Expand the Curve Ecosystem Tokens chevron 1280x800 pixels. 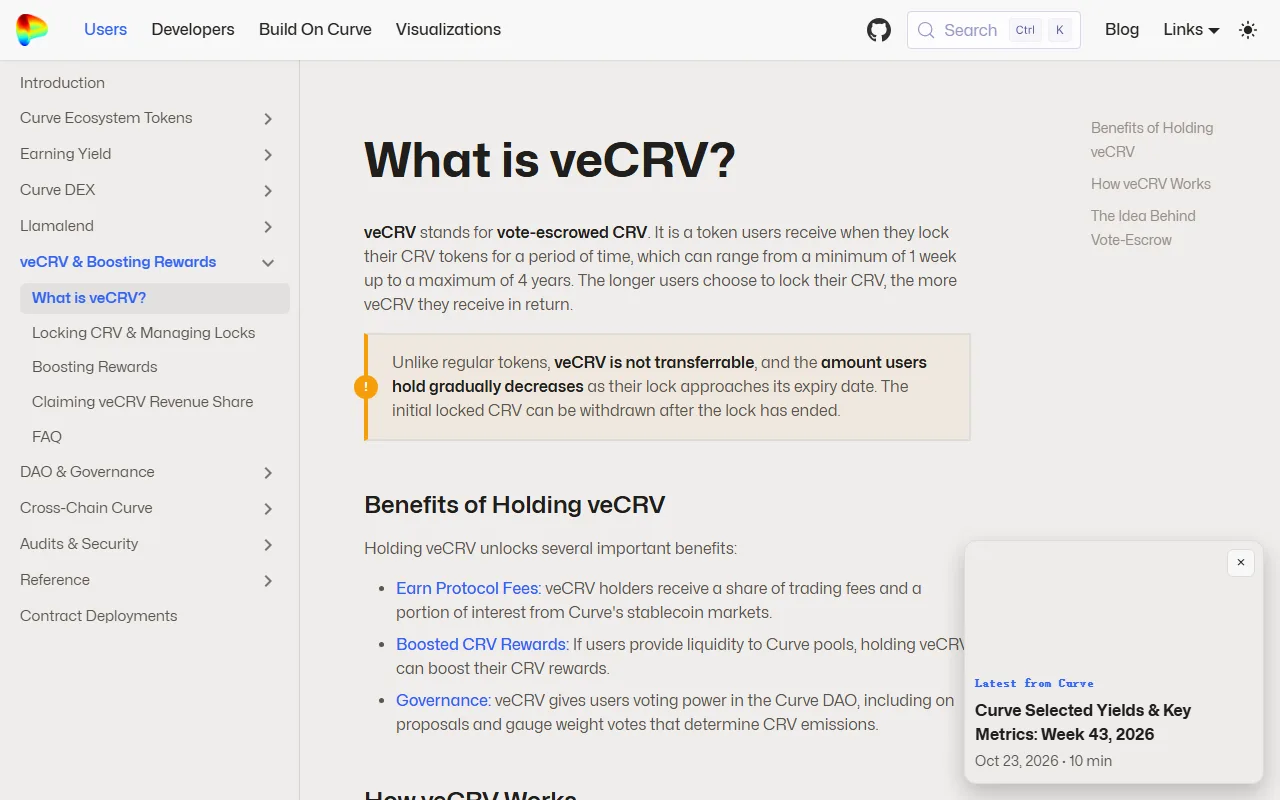[x=268, y=119]
